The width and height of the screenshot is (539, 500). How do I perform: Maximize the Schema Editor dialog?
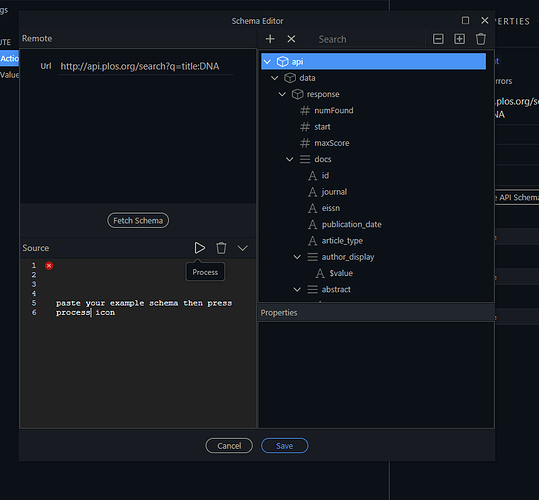[465, 21]
